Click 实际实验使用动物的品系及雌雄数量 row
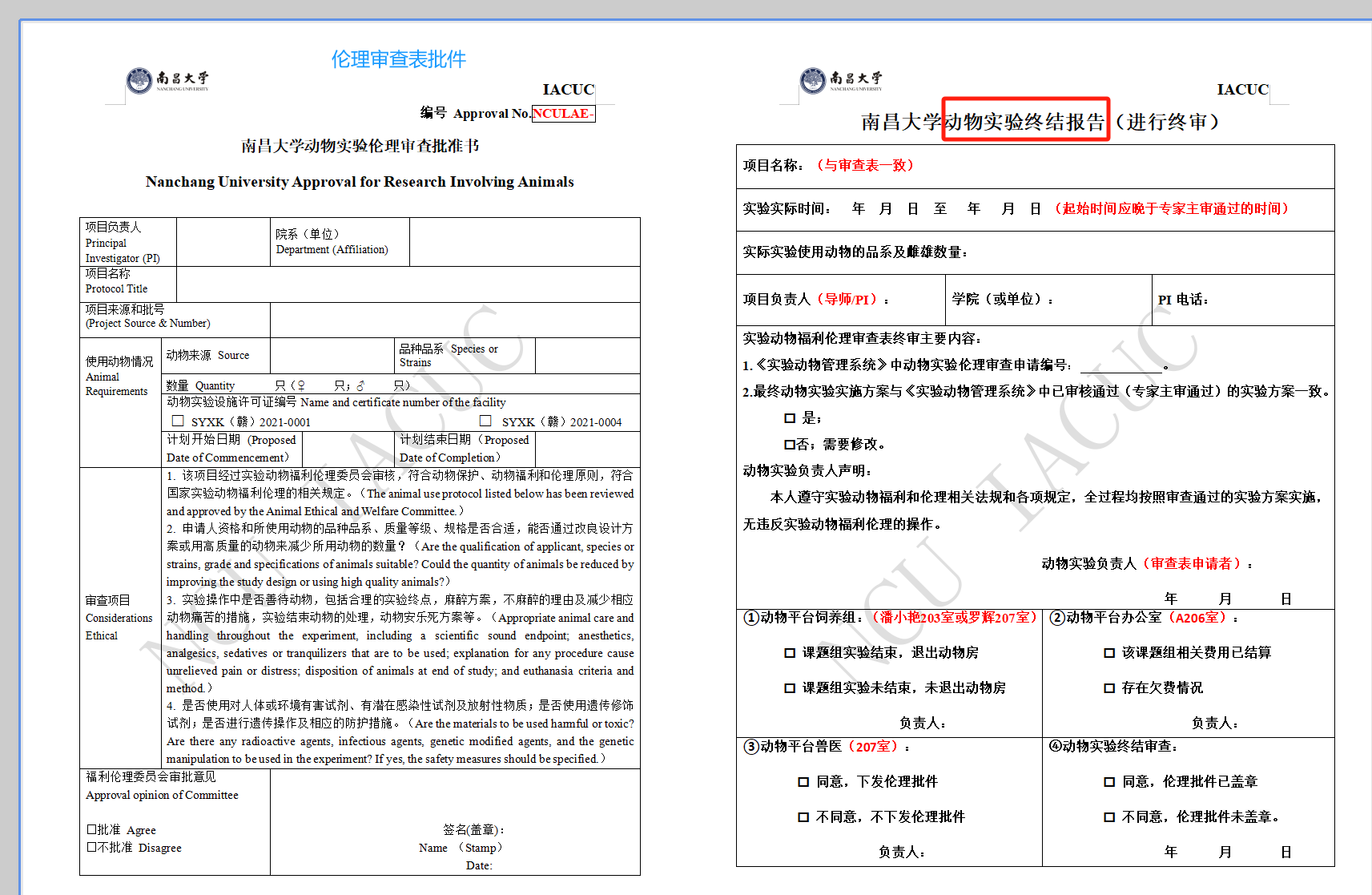1372x895 pixels. coord(1035,252)
